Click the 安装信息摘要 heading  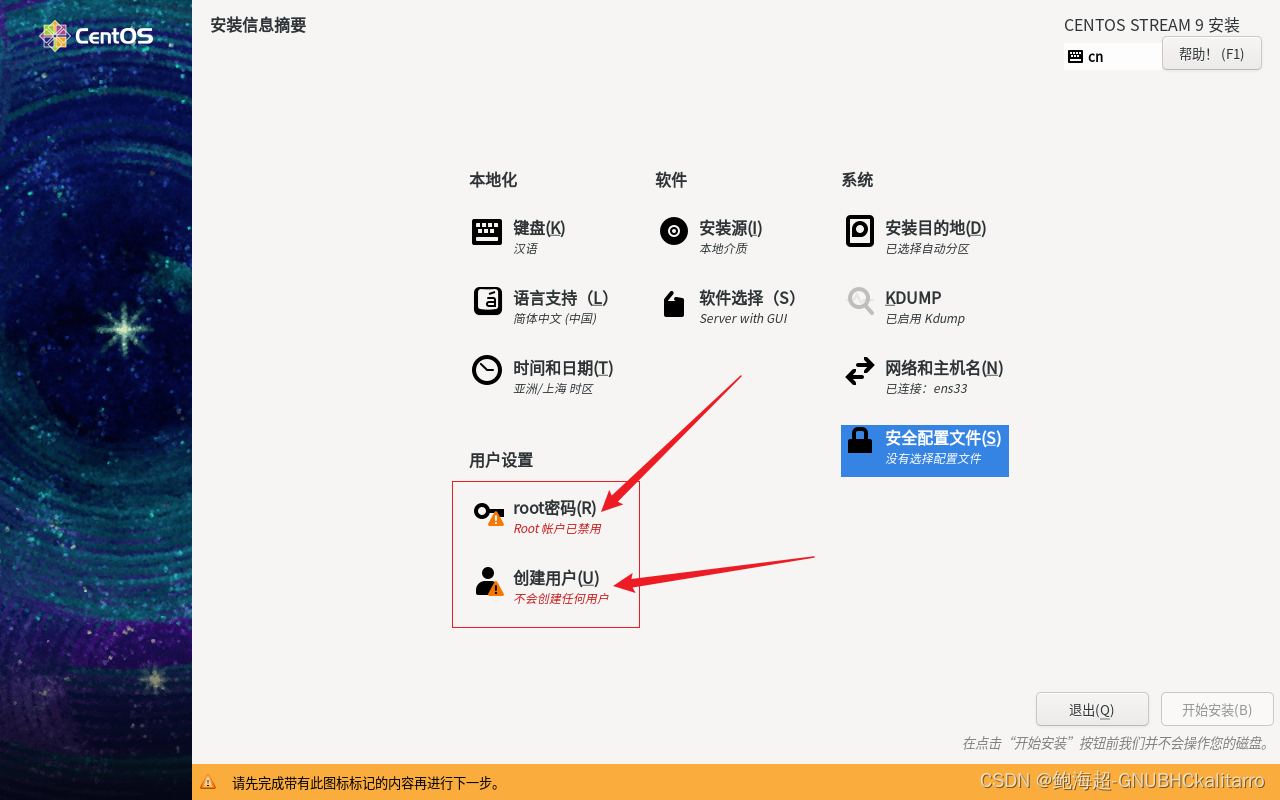pos(258,24)
